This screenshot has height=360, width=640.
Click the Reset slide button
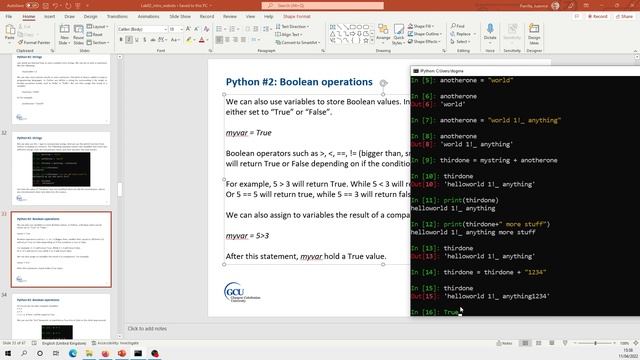95,34
